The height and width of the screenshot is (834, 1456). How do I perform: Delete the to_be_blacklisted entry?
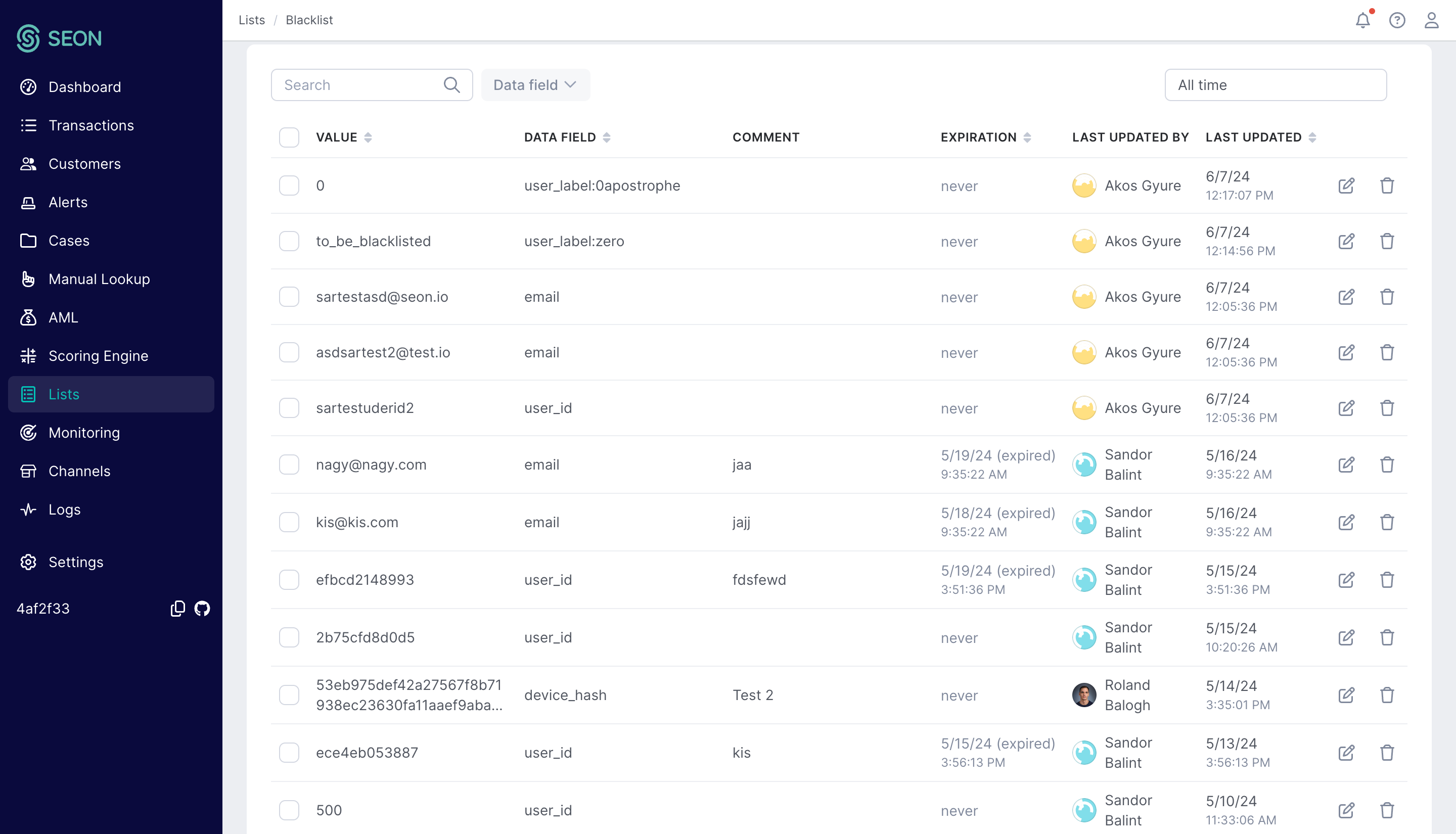pyautogui.click(x=1387, y=241)
